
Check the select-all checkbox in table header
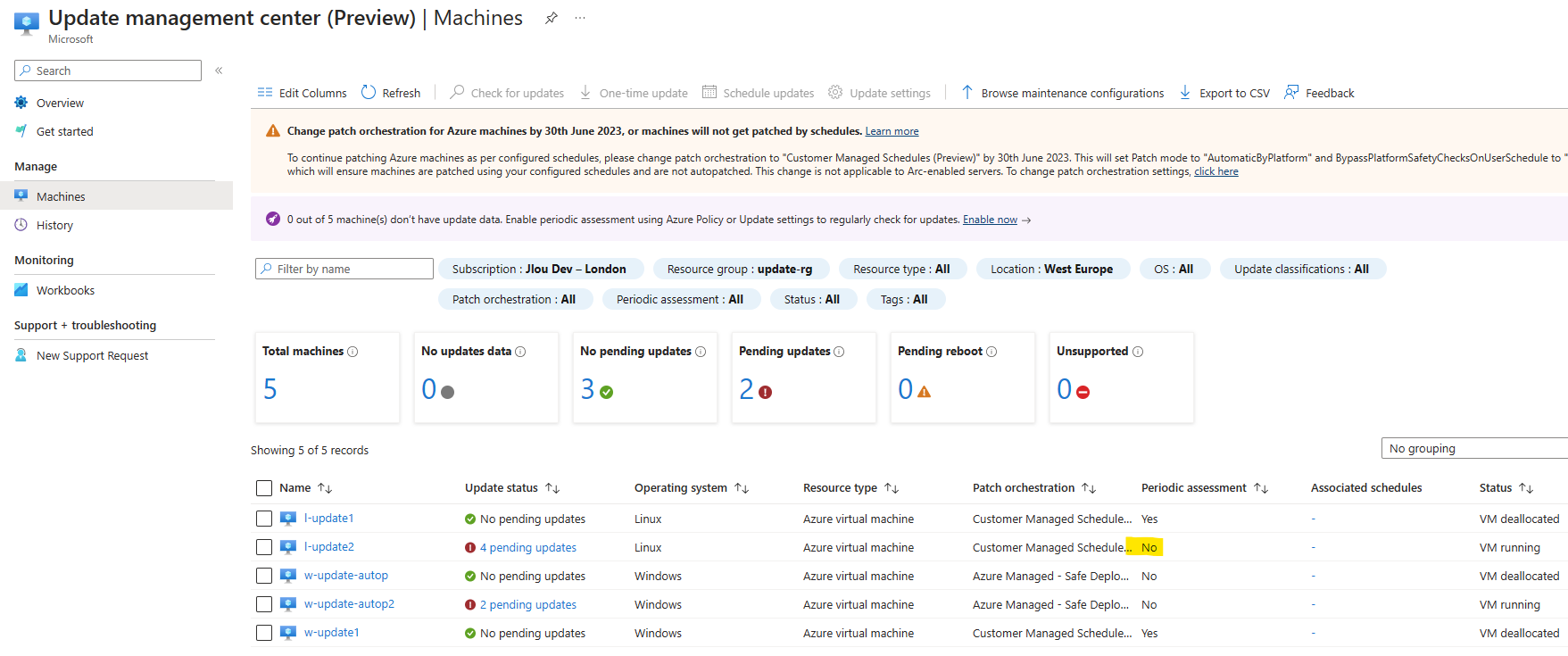(264, 488)
